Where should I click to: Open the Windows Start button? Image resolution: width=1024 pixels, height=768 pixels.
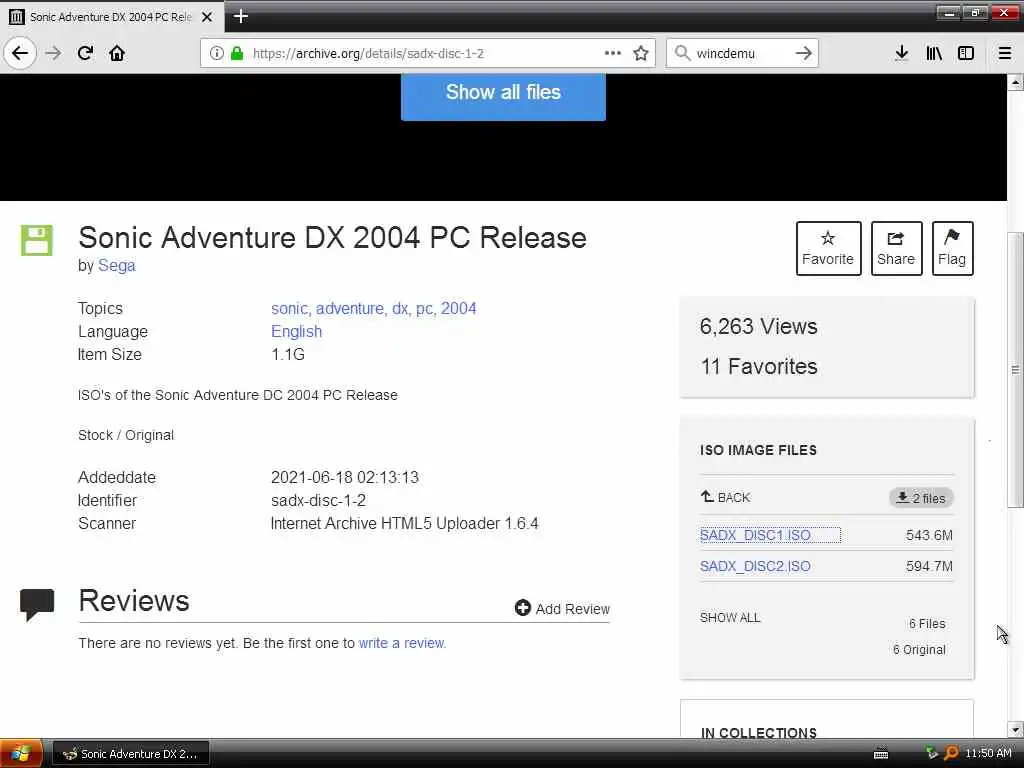coord(20,754)
